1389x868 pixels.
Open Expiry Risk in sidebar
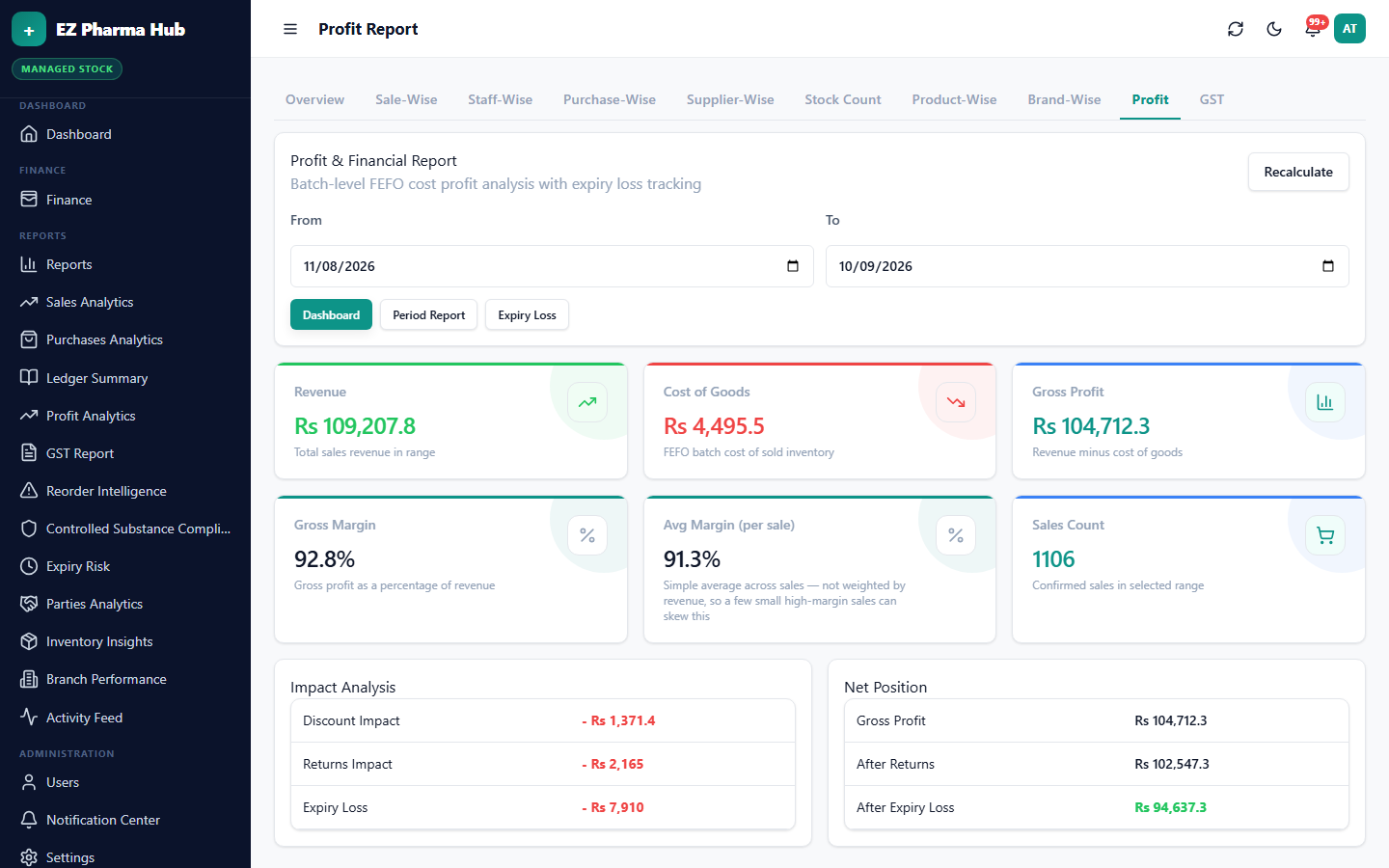point(125,566)
